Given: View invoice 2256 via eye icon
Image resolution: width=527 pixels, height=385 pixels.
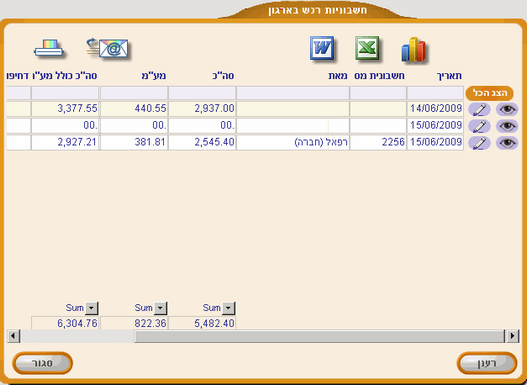Looking at the screenshot, I should click(x=507, y=143).
